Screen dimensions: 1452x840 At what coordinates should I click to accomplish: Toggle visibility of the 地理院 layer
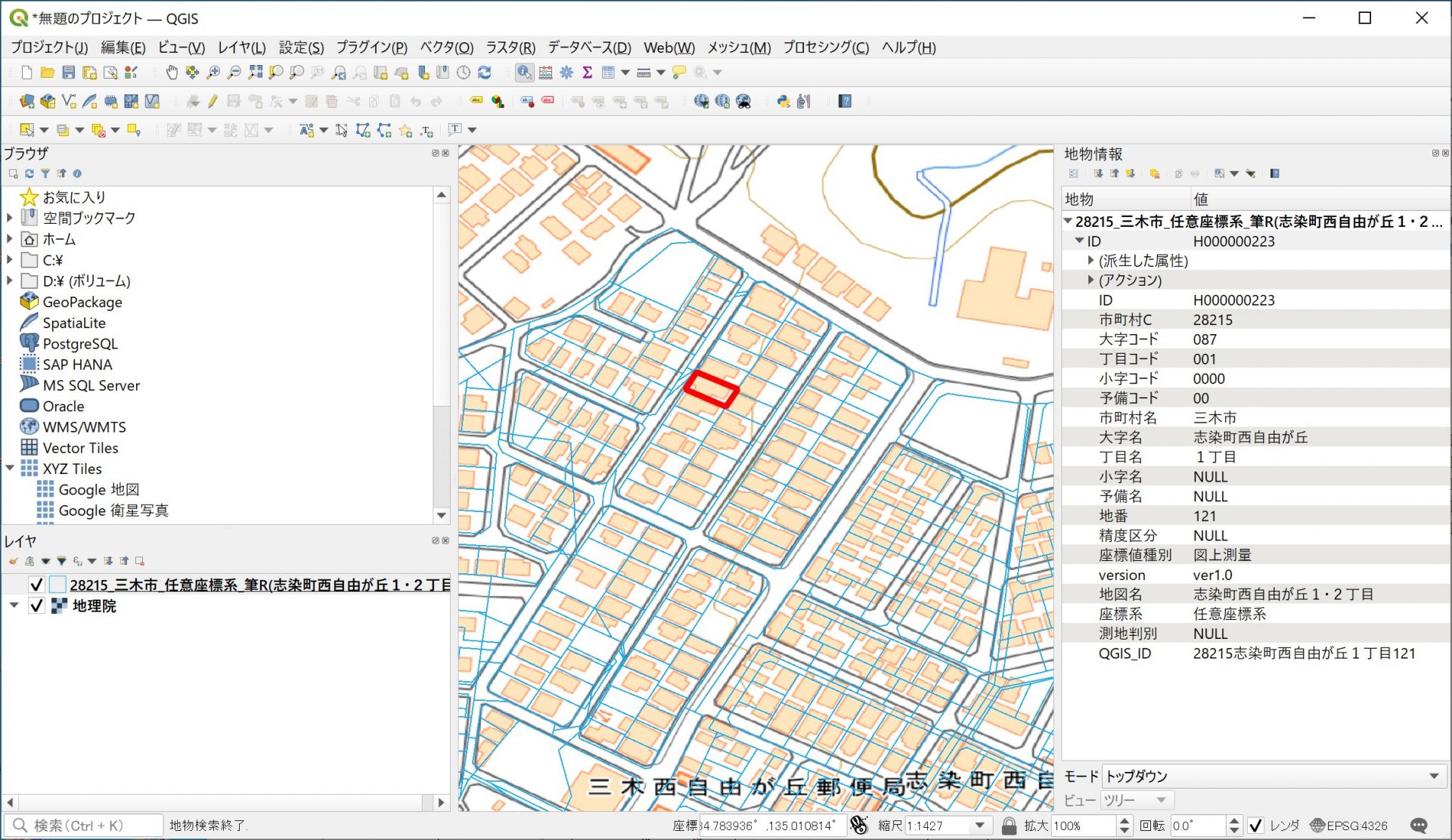point(36,606)
